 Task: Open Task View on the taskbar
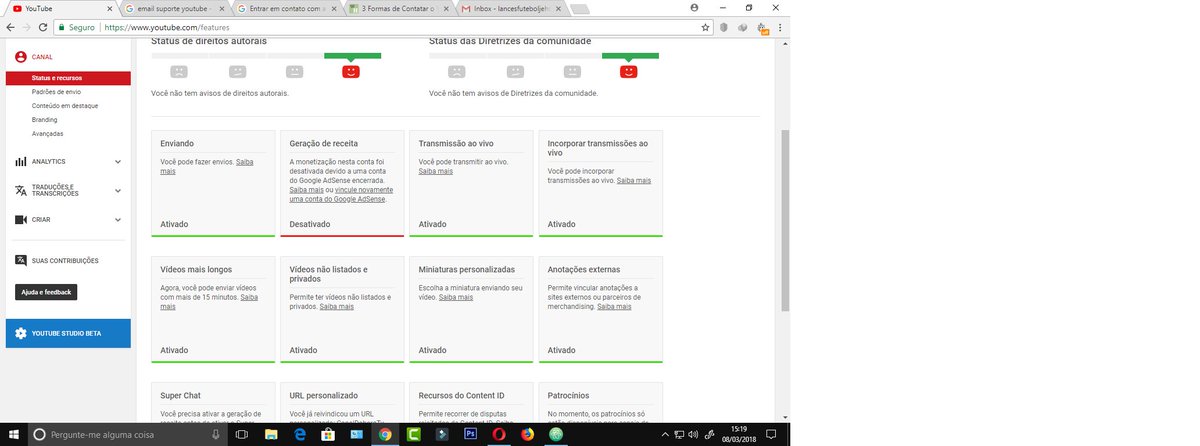[241, 435]
